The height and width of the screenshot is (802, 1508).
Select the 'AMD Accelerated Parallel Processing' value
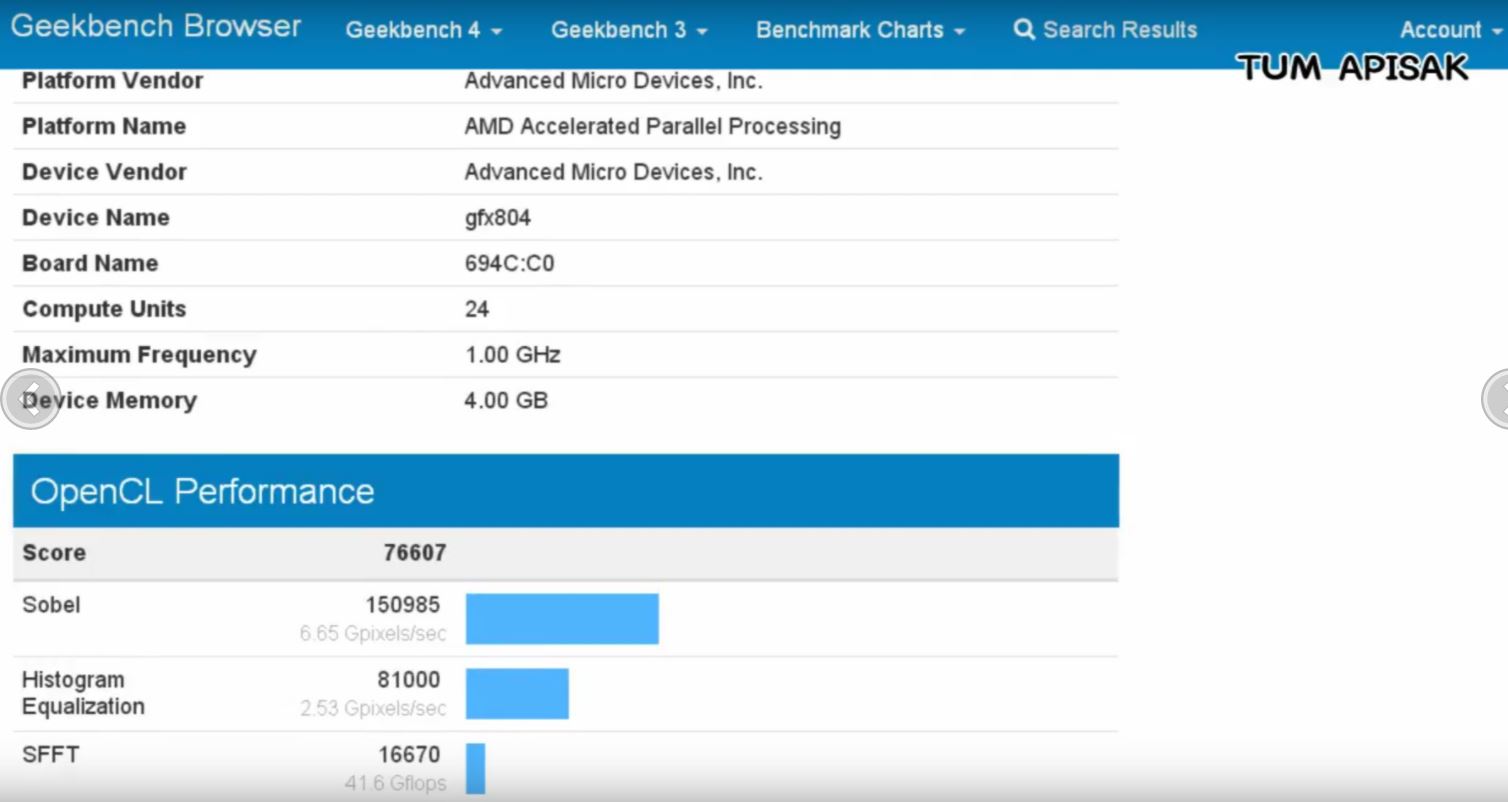tap(652, 127)
